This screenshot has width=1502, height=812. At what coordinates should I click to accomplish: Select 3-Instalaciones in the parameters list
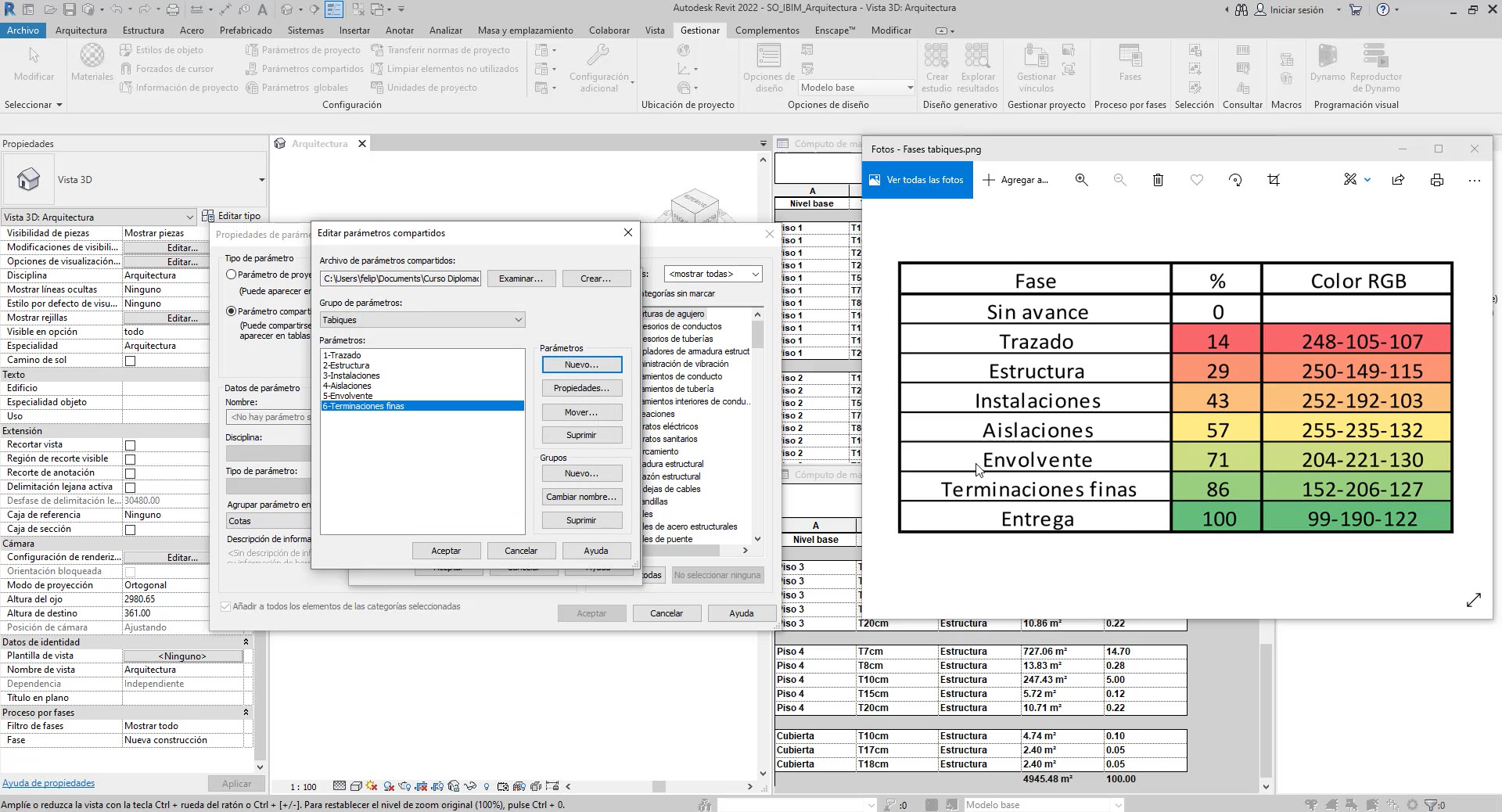[351, 375]
